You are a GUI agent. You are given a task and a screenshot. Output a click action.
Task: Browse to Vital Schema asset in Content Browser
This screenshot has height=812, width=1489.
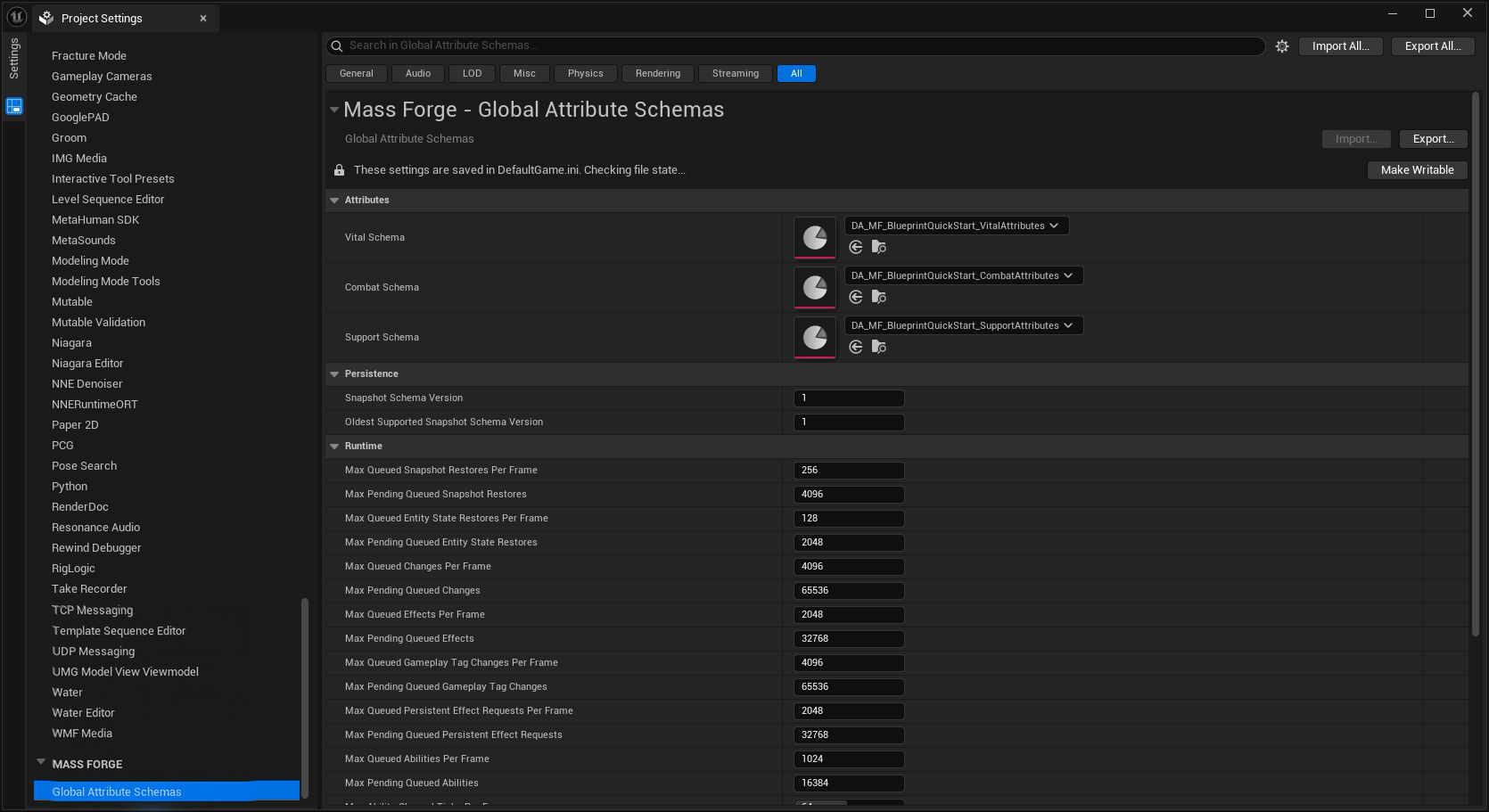(x=879, y=247)
